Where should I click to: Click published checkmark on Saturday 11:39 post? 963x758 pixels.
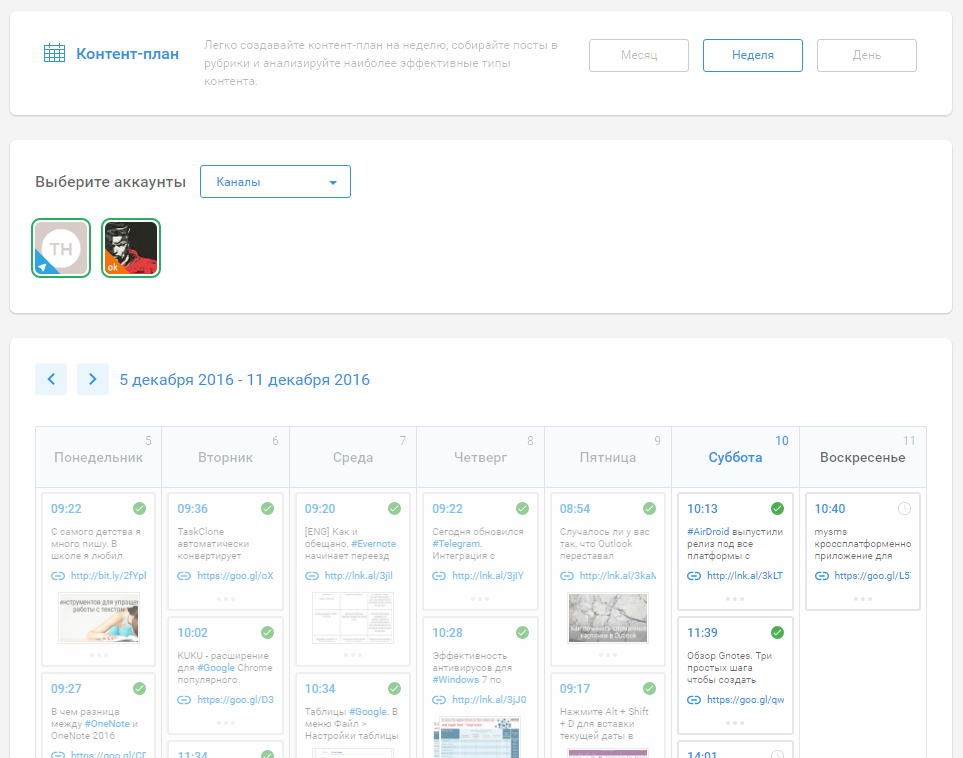coord(777,633)
